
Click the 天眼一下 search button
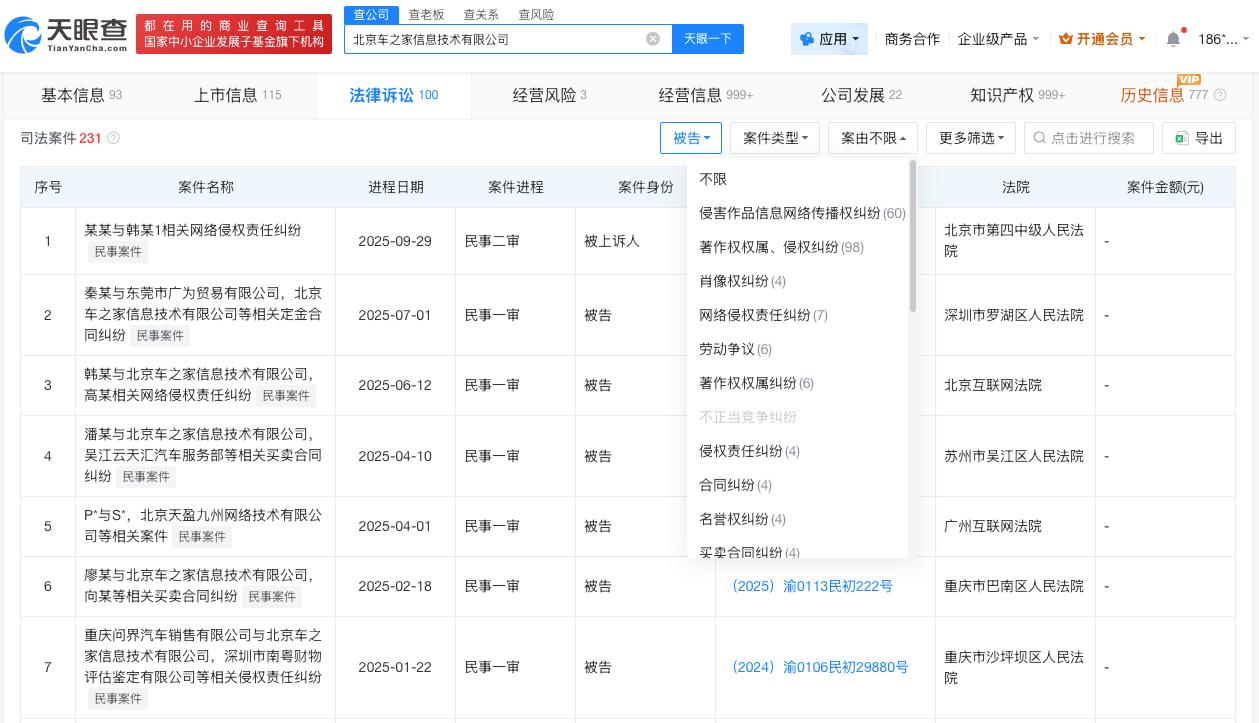[x=708, y=39]
